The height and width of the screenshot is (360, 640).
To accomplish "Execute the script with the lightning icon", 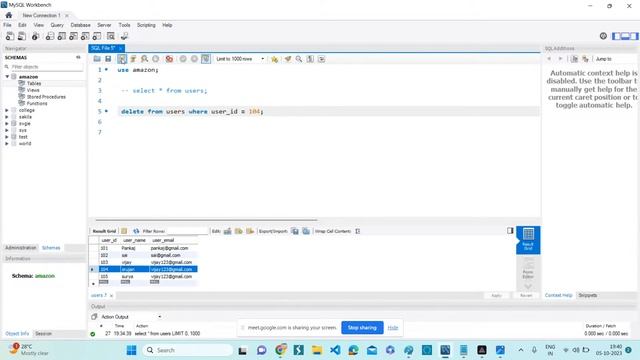I will tap(122, 59).
